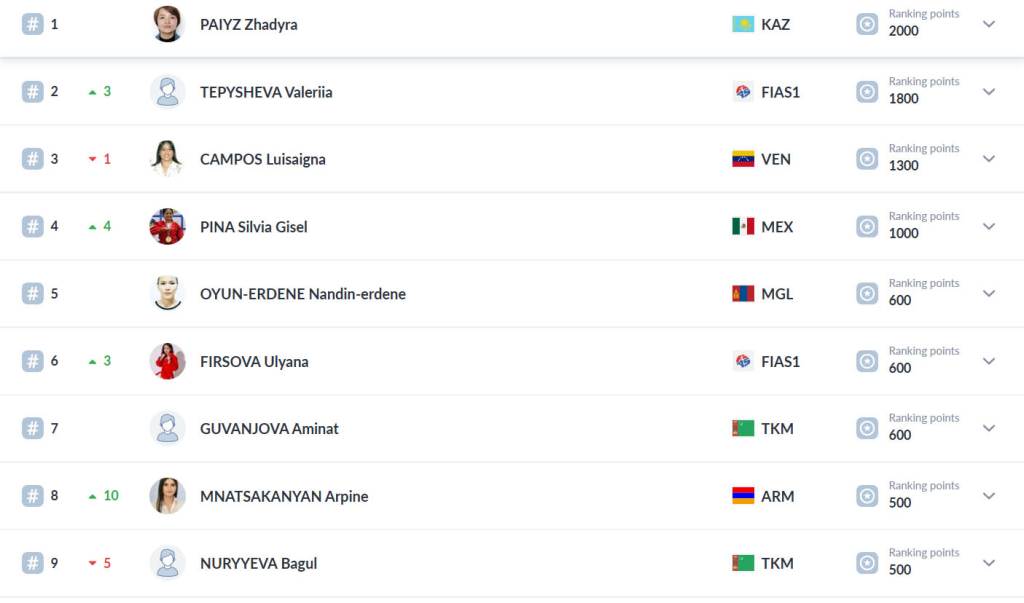The width and height of the screenshot is (1024, 603).
Task: Click the Venezuela flag next to VEN
Action: 743,159
